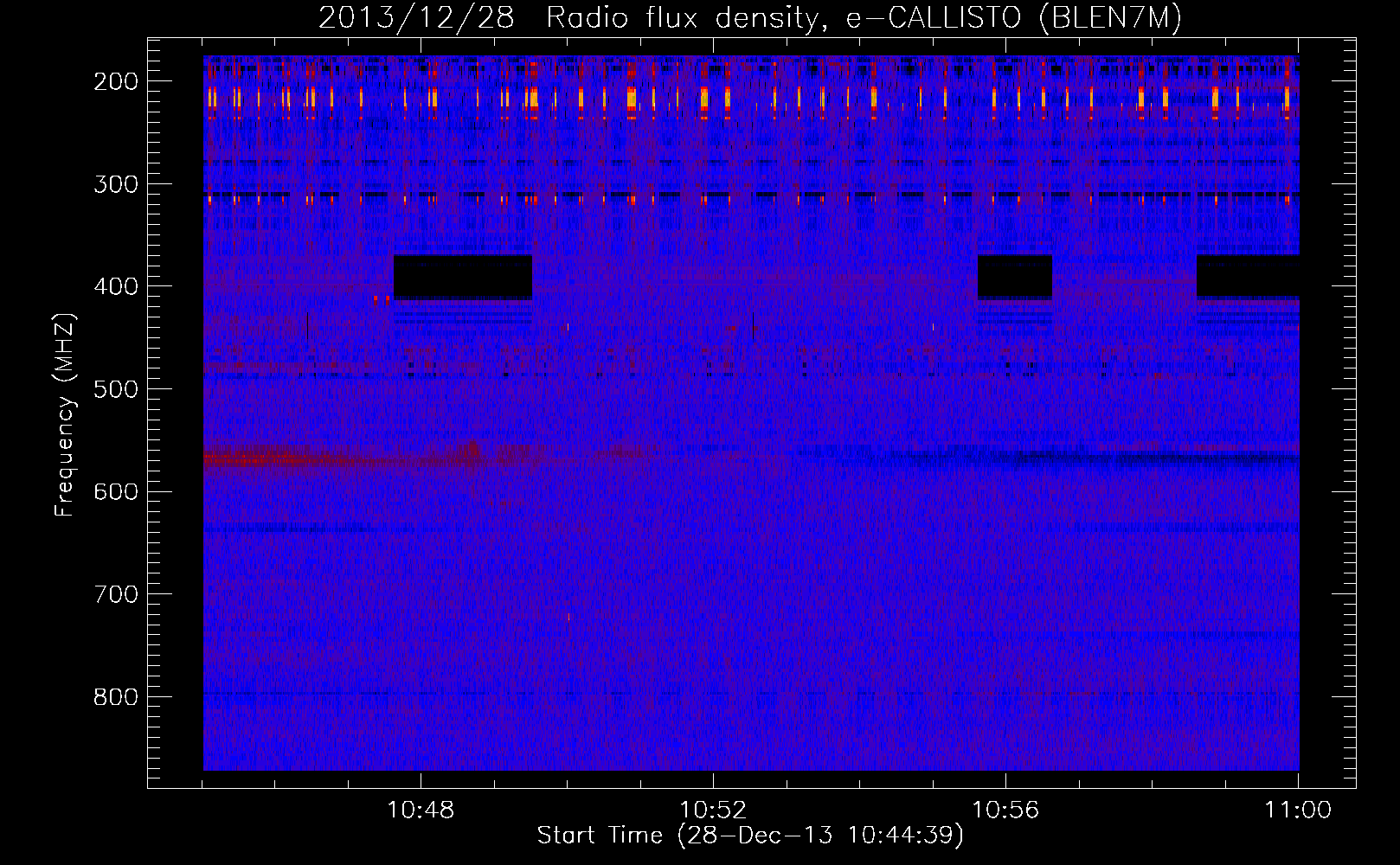The height and width of the screenshot is (865, 1400).
Task: Select the 'Frequency (MHZ)' axis label
Action: [65, 415]
